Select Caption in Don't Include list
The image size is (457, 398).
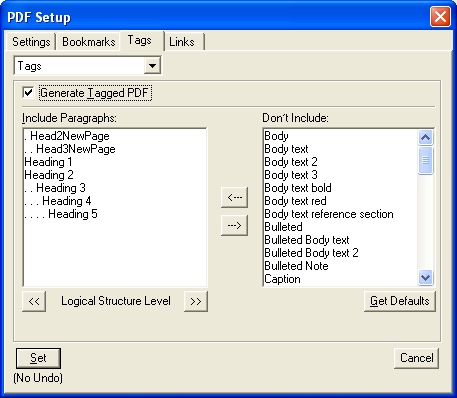click(x=282, y=279)
